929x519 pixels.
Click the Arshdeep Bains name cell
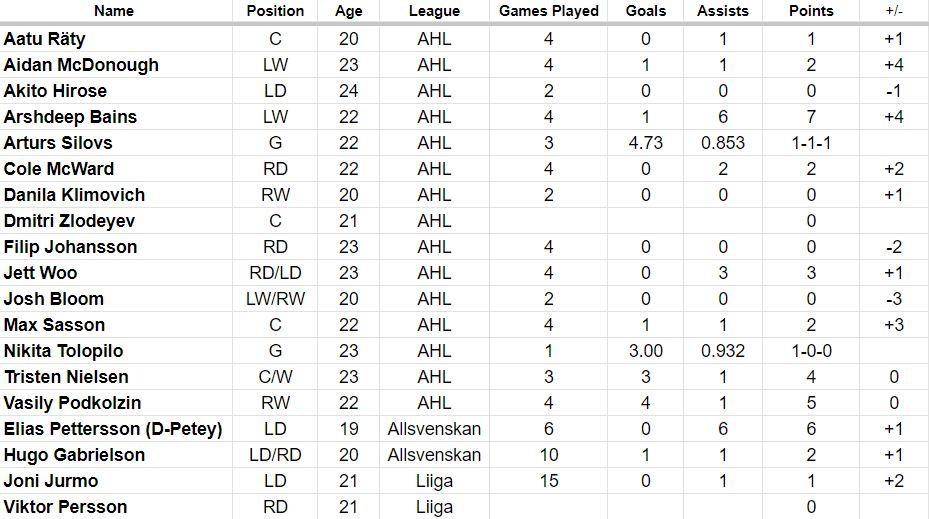[70, 117]
